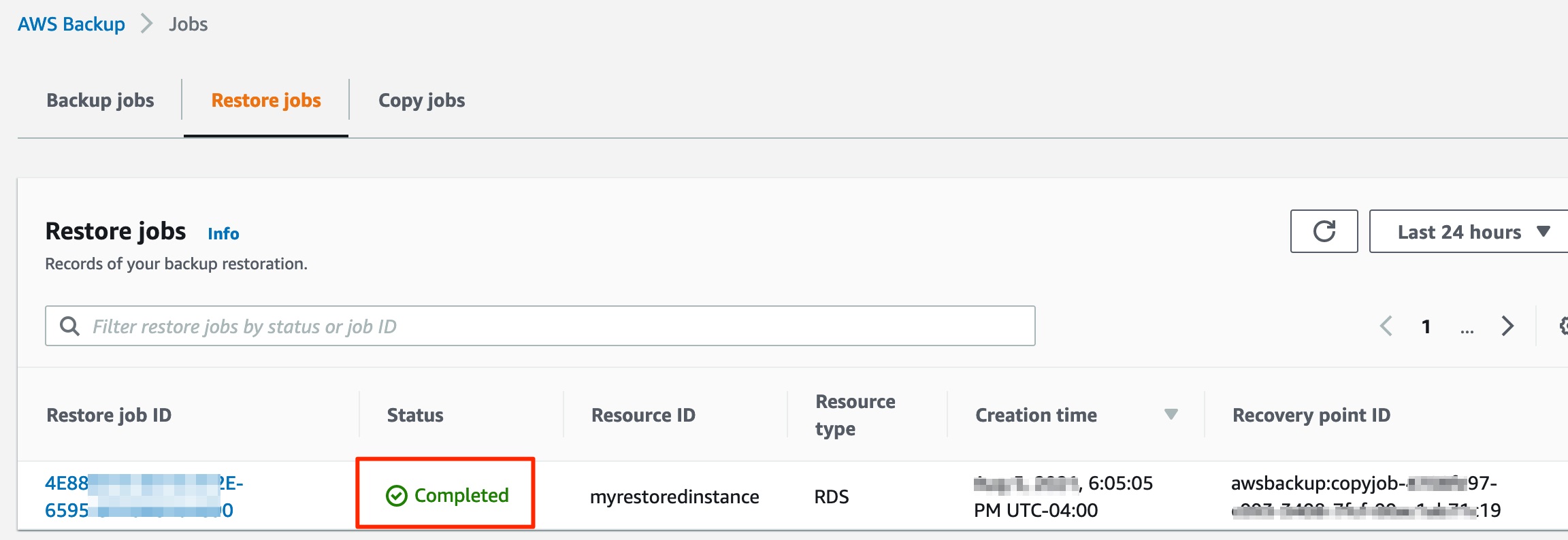Select the RDS resource type cell
The image size is (1568, 540).
pos(832,496)
